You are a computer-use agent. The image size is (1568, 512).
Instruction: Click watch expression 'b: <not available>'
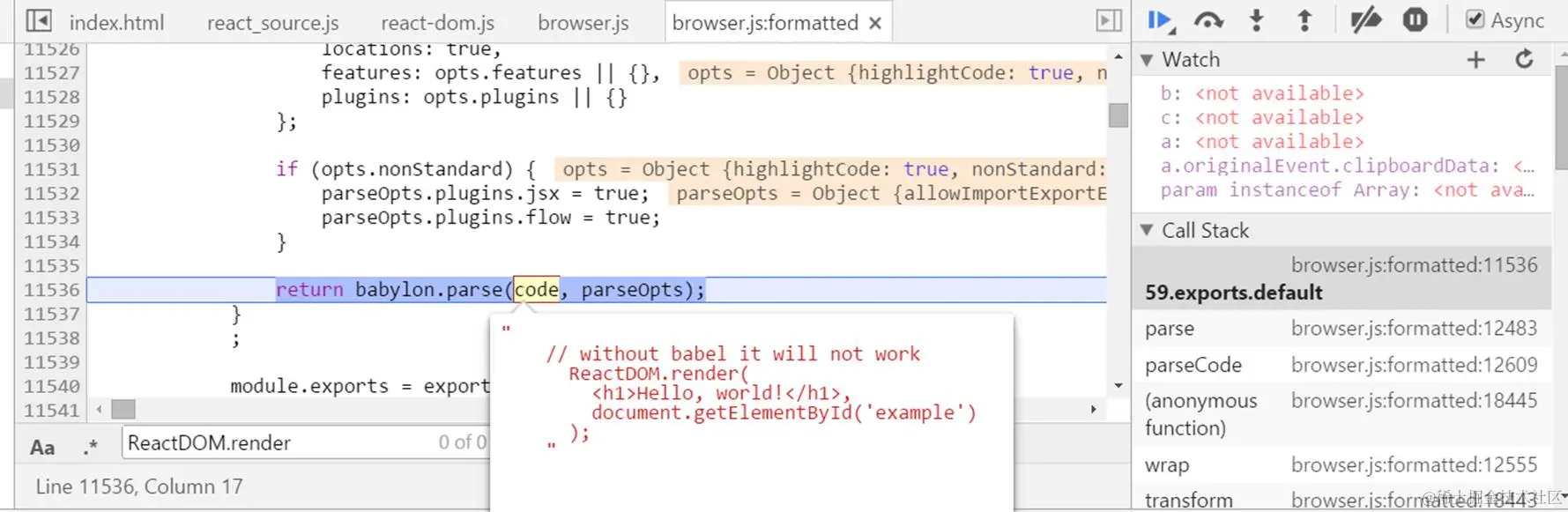pos(1262,93)
